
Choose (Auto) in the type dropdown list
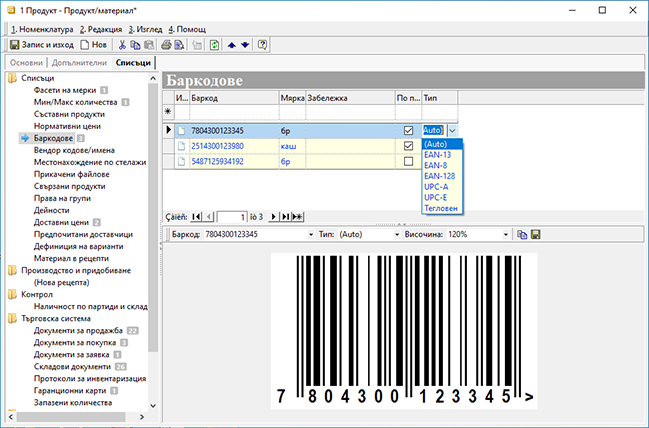click(x=442, y=144)
